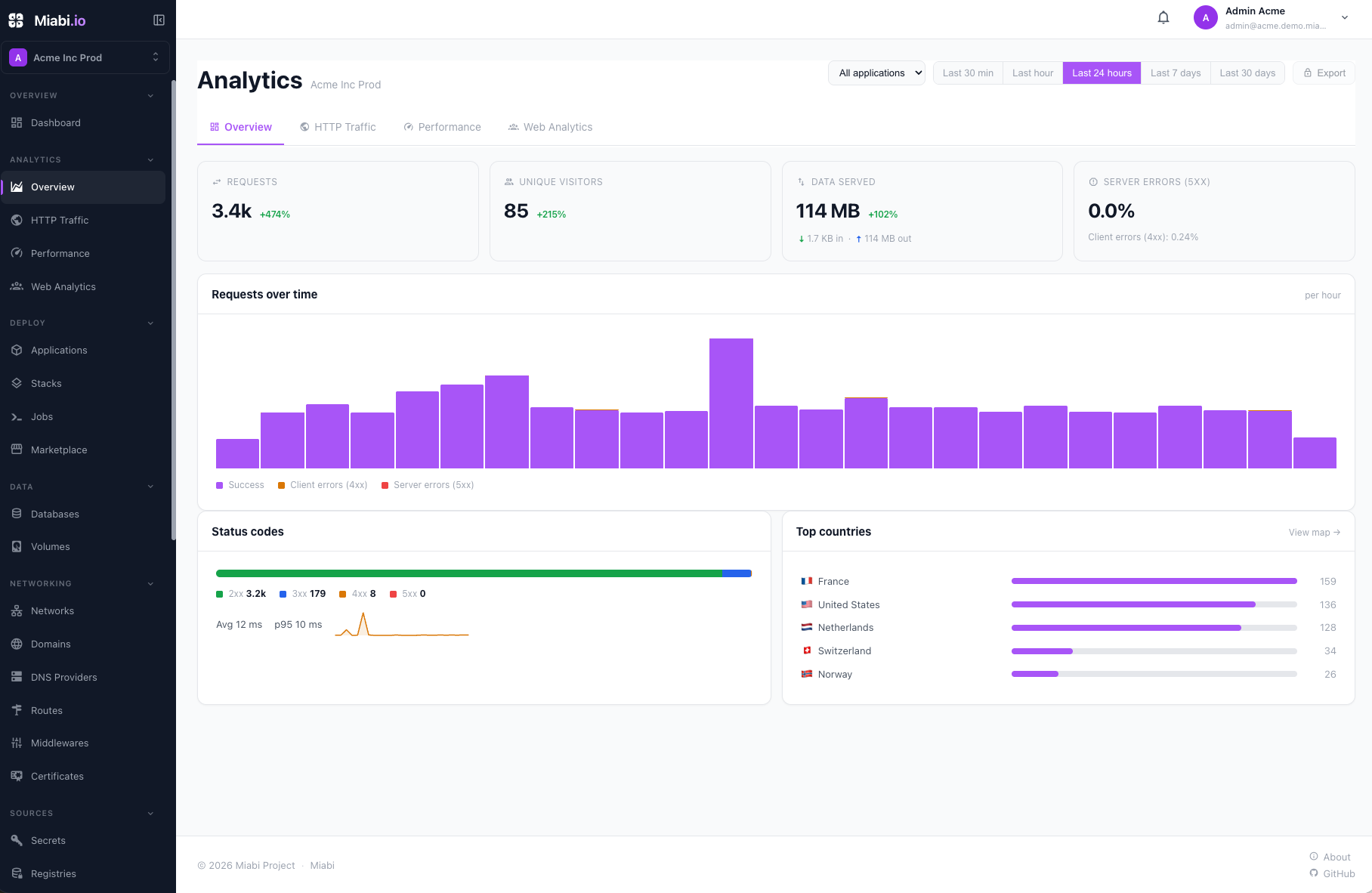Click the tallest bar in Requests chart
This screenshot has width=1372, height=893.
click(x=731, y=403)
